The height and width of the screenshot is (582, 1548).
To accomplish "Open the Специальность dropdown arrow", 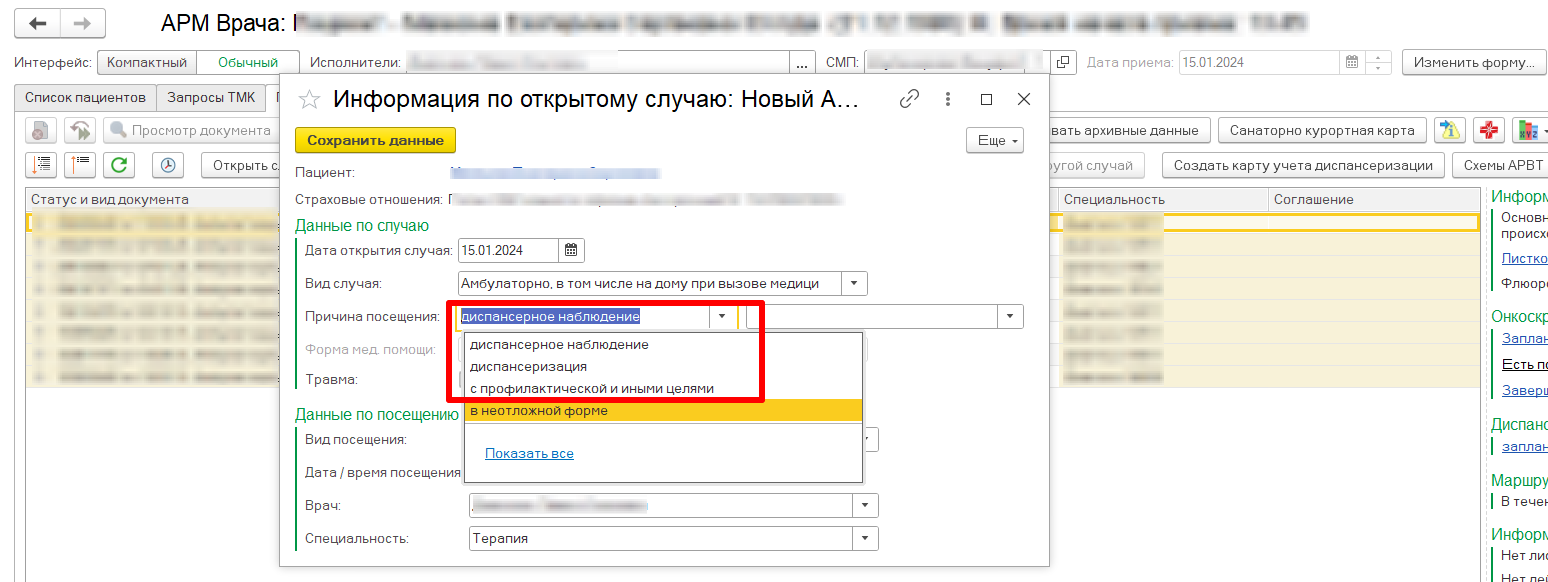I will [865, 539].
